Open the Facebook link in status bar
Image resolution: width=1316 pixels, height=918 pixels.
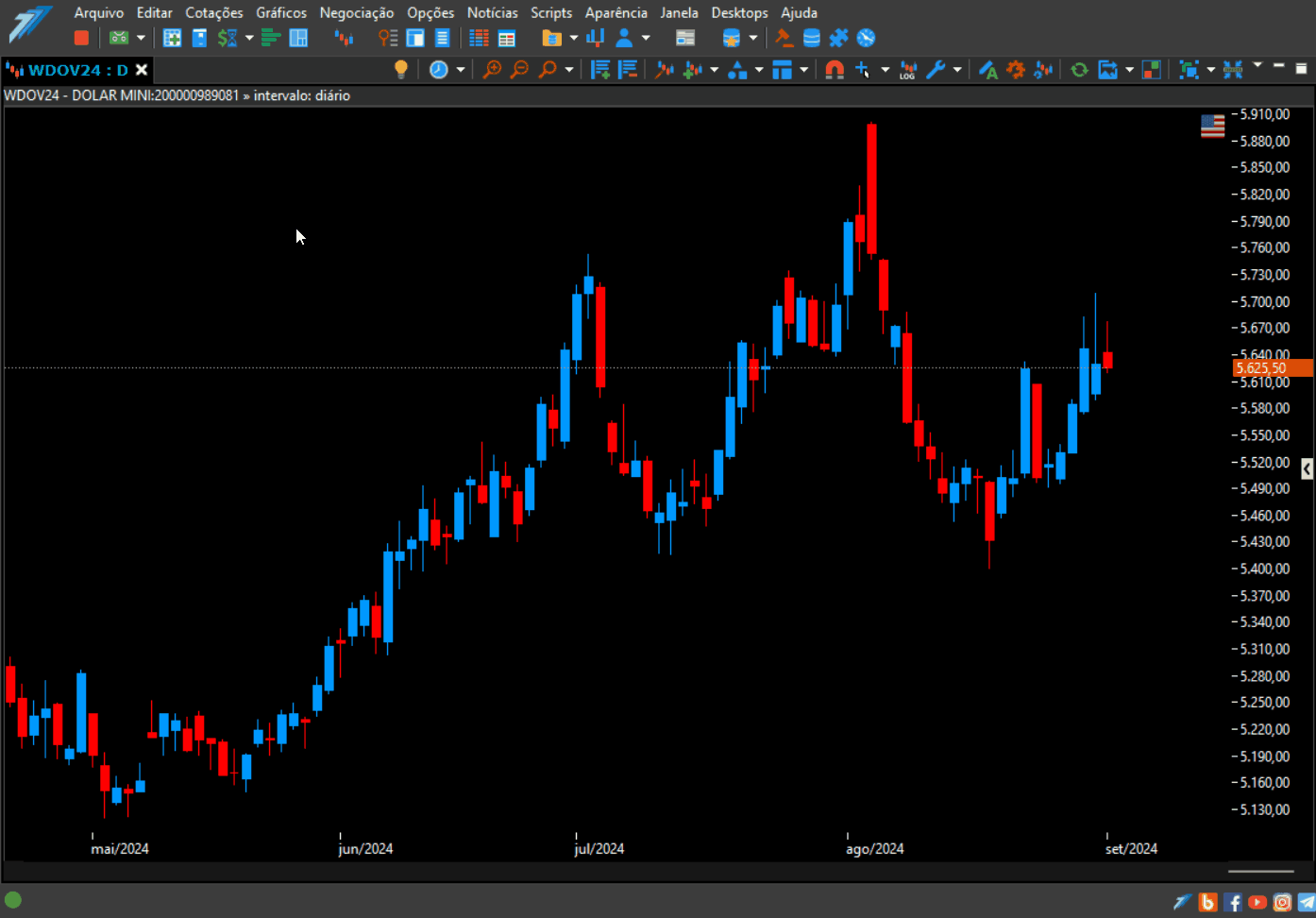coord(1232,903)
